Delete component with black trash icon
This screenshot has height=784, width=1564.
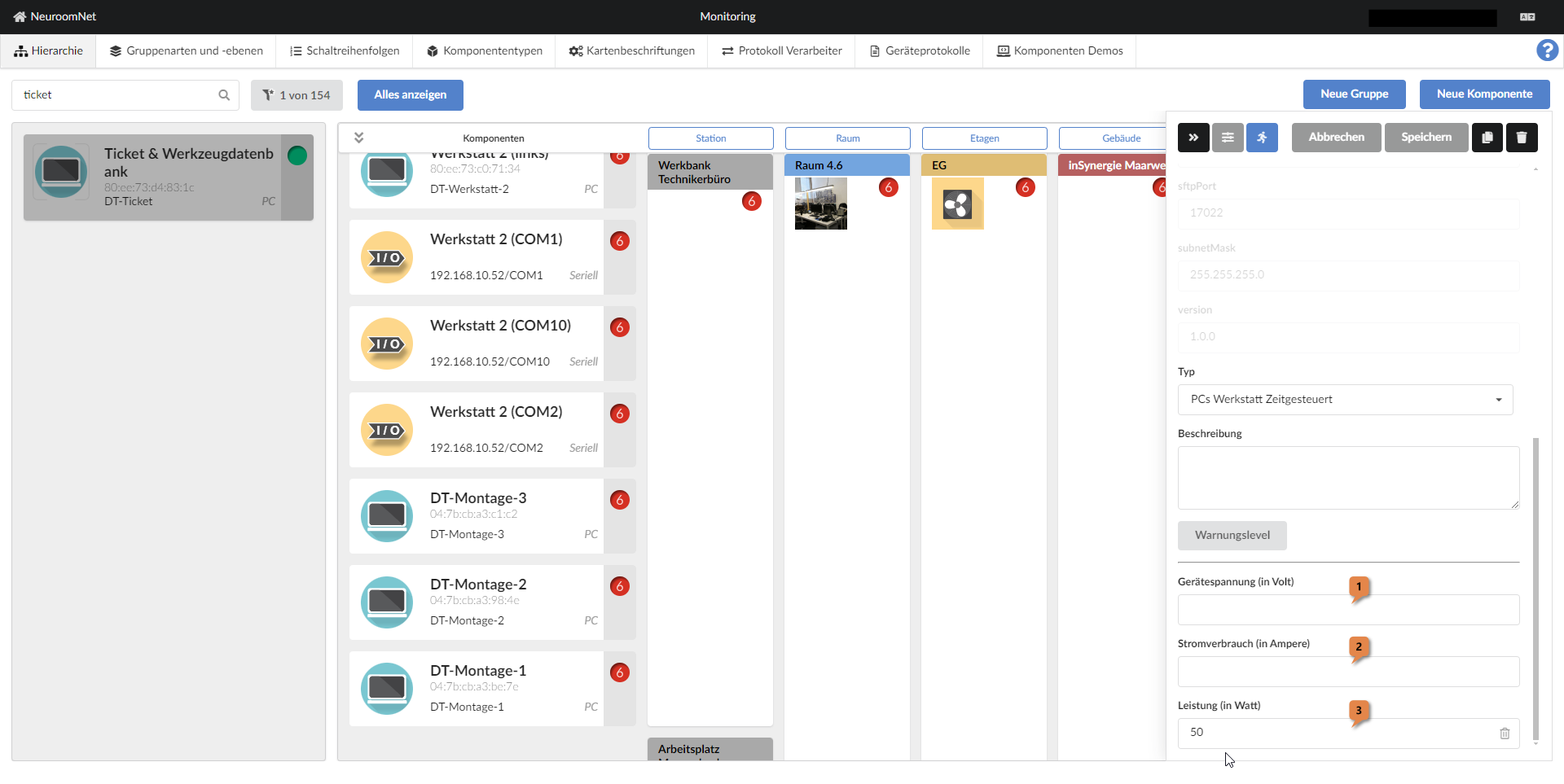1521,138
